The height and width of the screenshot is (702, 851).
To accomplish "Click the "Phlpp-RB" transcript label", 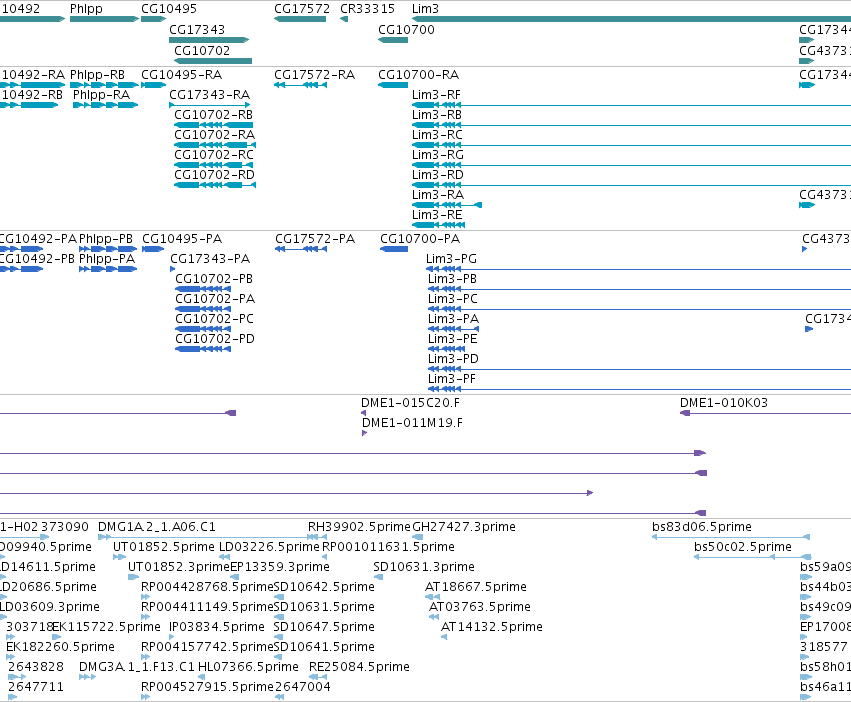I will coord(97,74).
